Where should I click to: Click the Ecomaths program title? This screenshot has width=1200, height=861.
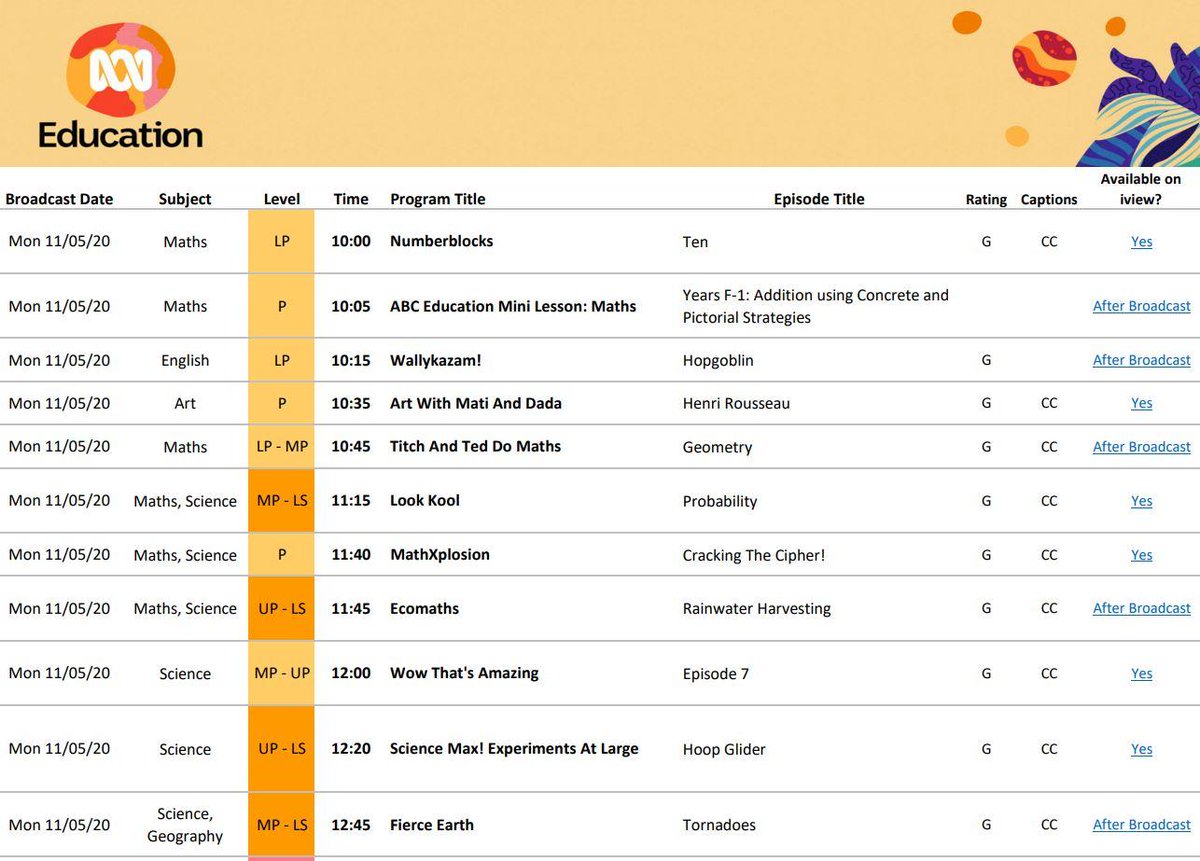coord(424,608)
